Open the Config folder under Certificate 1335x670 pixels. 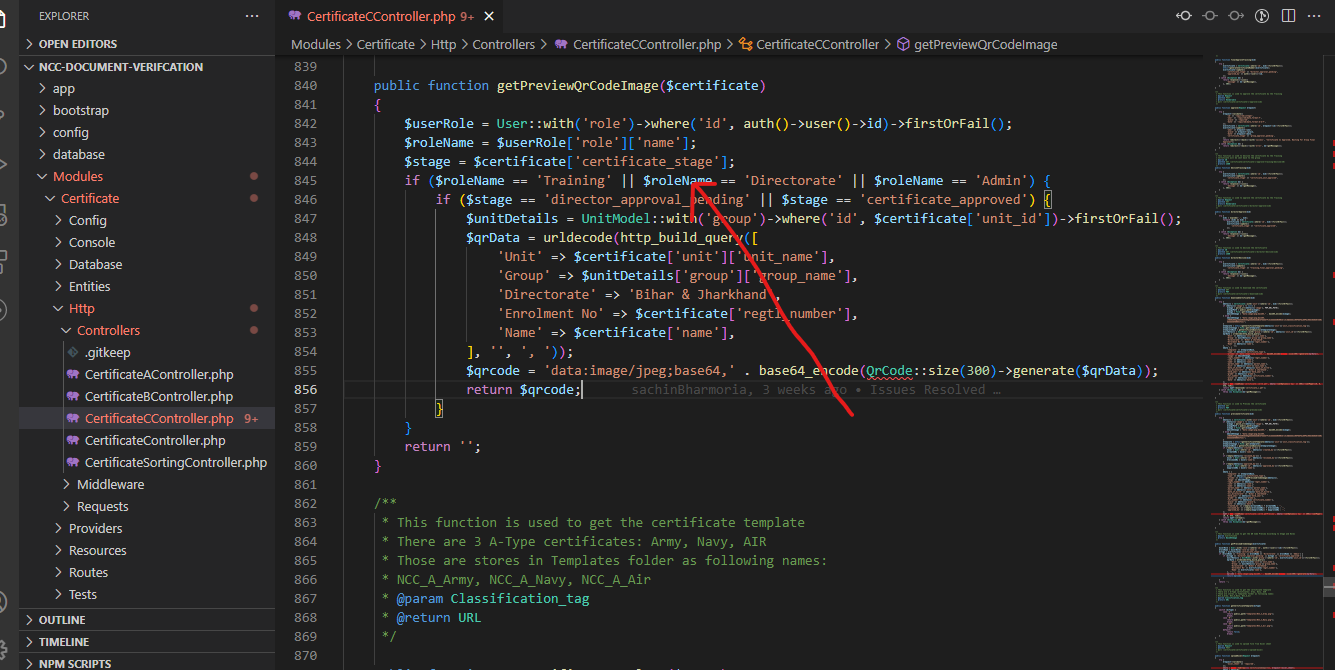pos(88,221)
